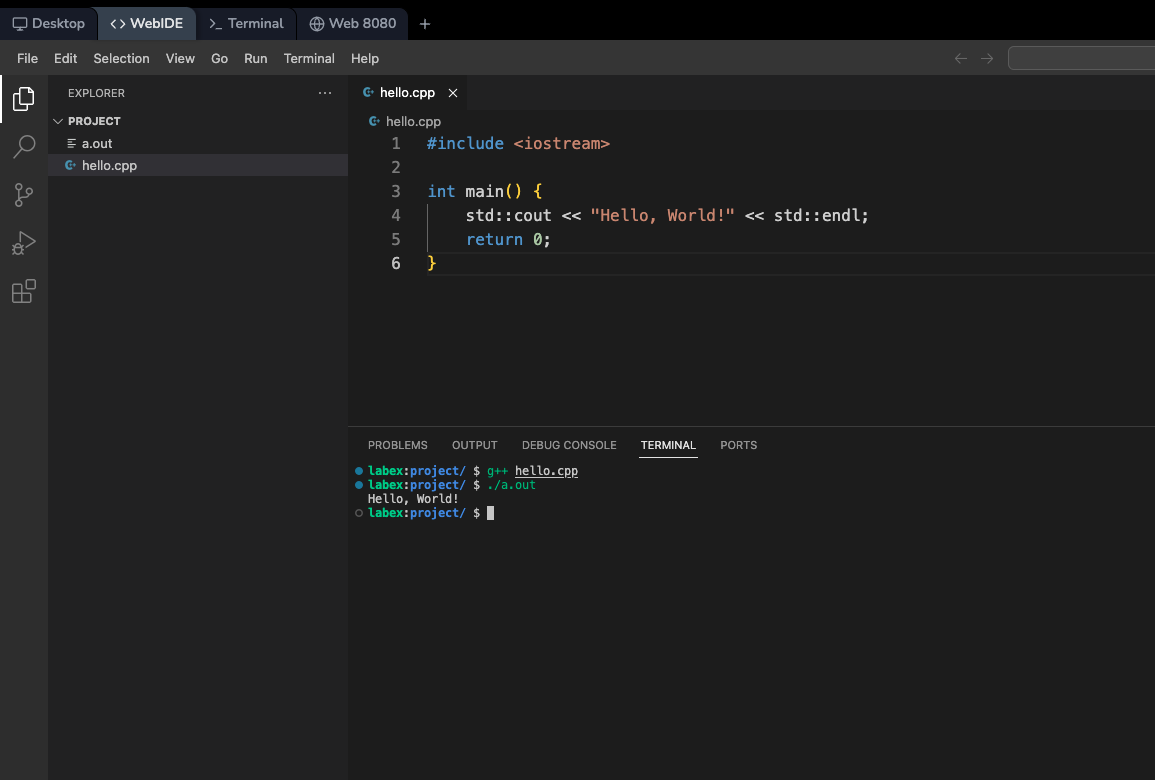Viewport: 1155px width, 780px height.
Task: Select hello.cpp in the file explorer
Action: click(x=198, y=166)
